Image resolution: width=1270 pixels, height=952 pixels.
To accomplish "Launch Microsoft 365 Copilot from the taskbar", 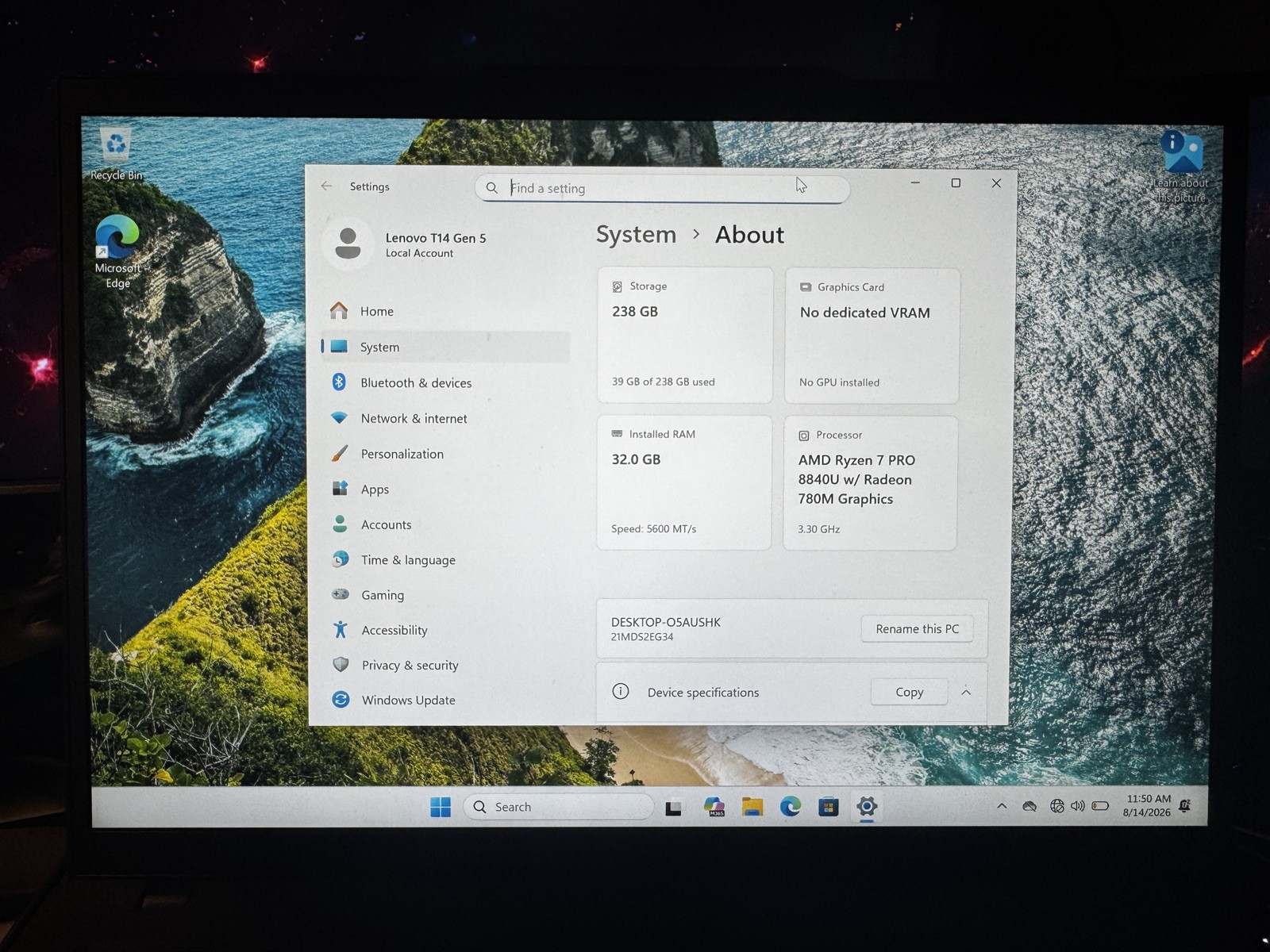I will click(x=714, y=807).
